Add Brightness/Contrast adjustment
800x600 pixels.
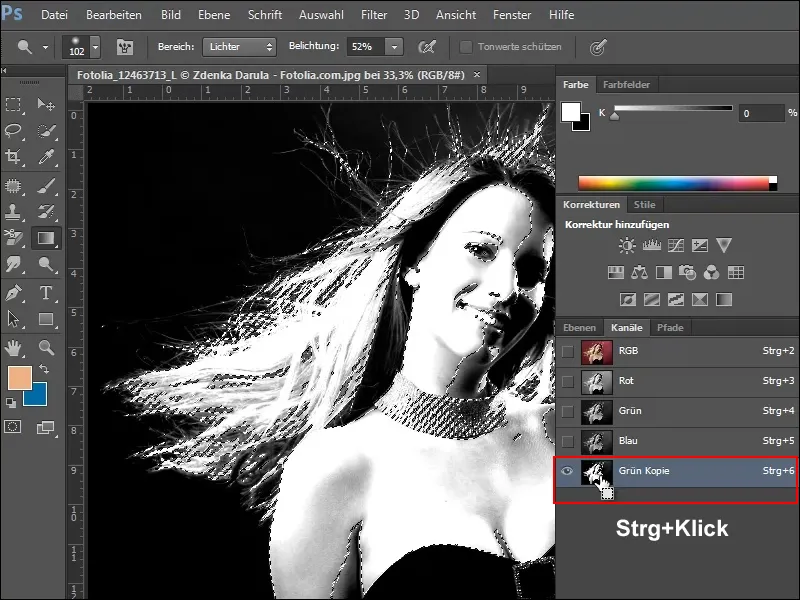coord(627,246)
